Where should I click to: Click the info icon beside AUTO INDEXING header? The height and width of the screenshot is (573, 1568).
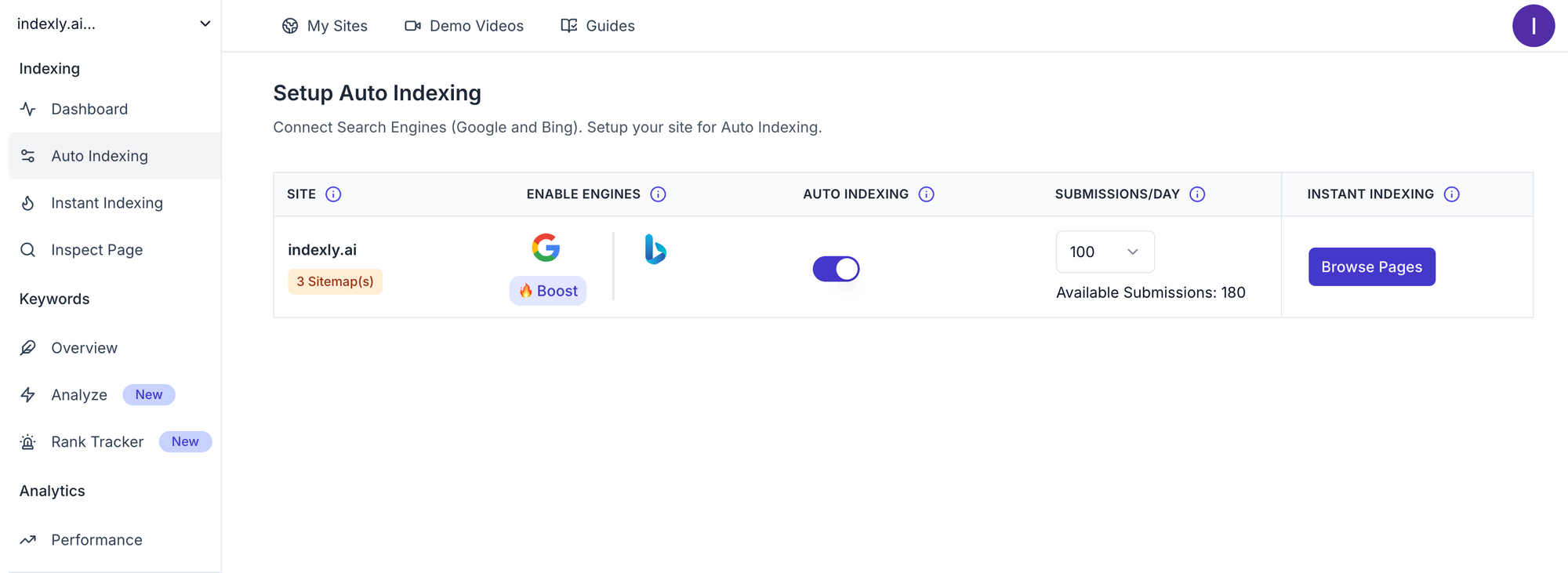[x=927, y=194]
